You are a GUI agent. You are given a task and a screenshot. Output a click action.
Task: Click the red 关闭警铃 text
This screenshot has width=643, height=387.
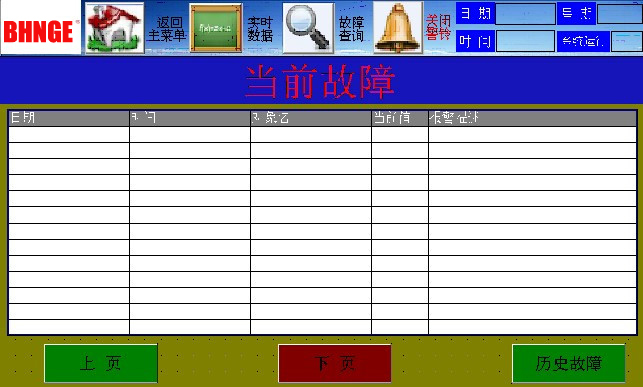(438, 27)
